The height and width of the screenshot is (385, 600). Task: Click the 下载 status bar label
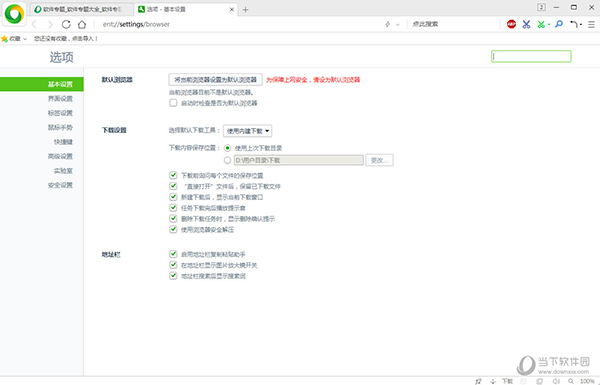[507, 381]
